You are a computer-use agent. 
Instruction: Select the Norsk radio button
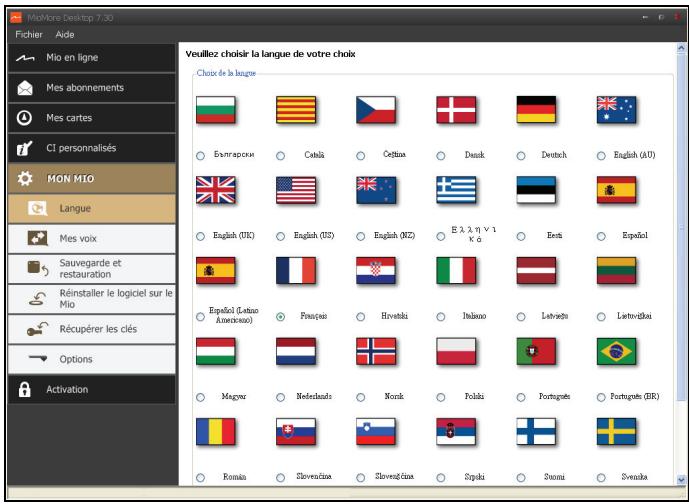pos(361,397)
